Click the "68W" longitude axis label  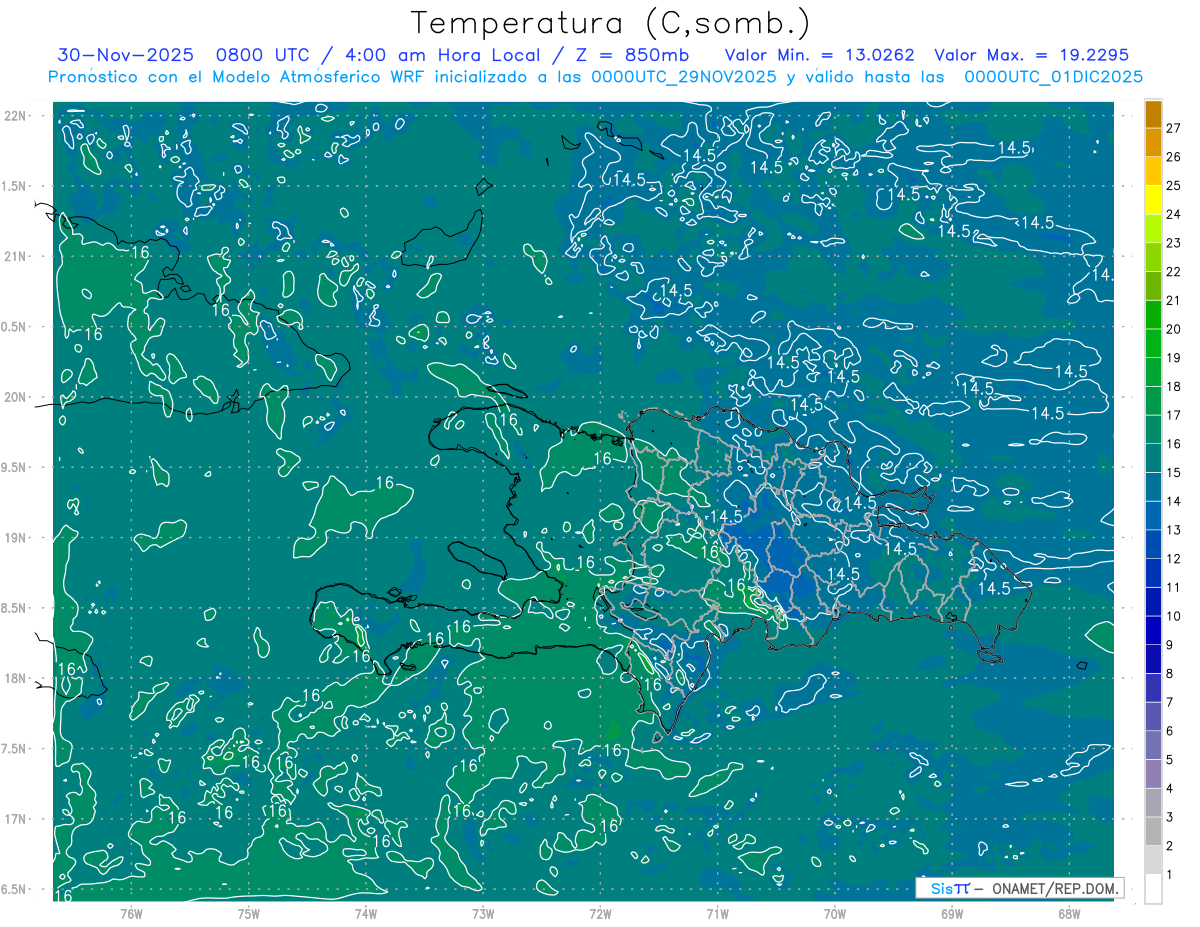tap(1069, 913)
